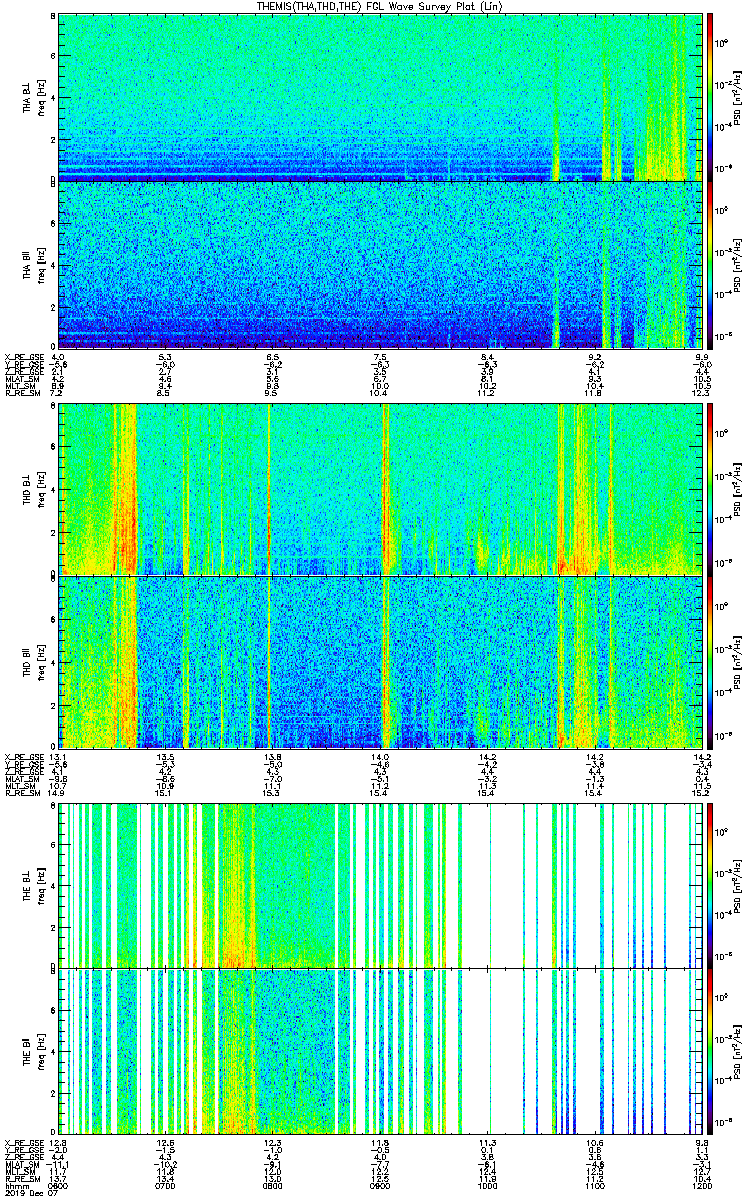Click the '0800' time tick label

tap(272, 1185)
